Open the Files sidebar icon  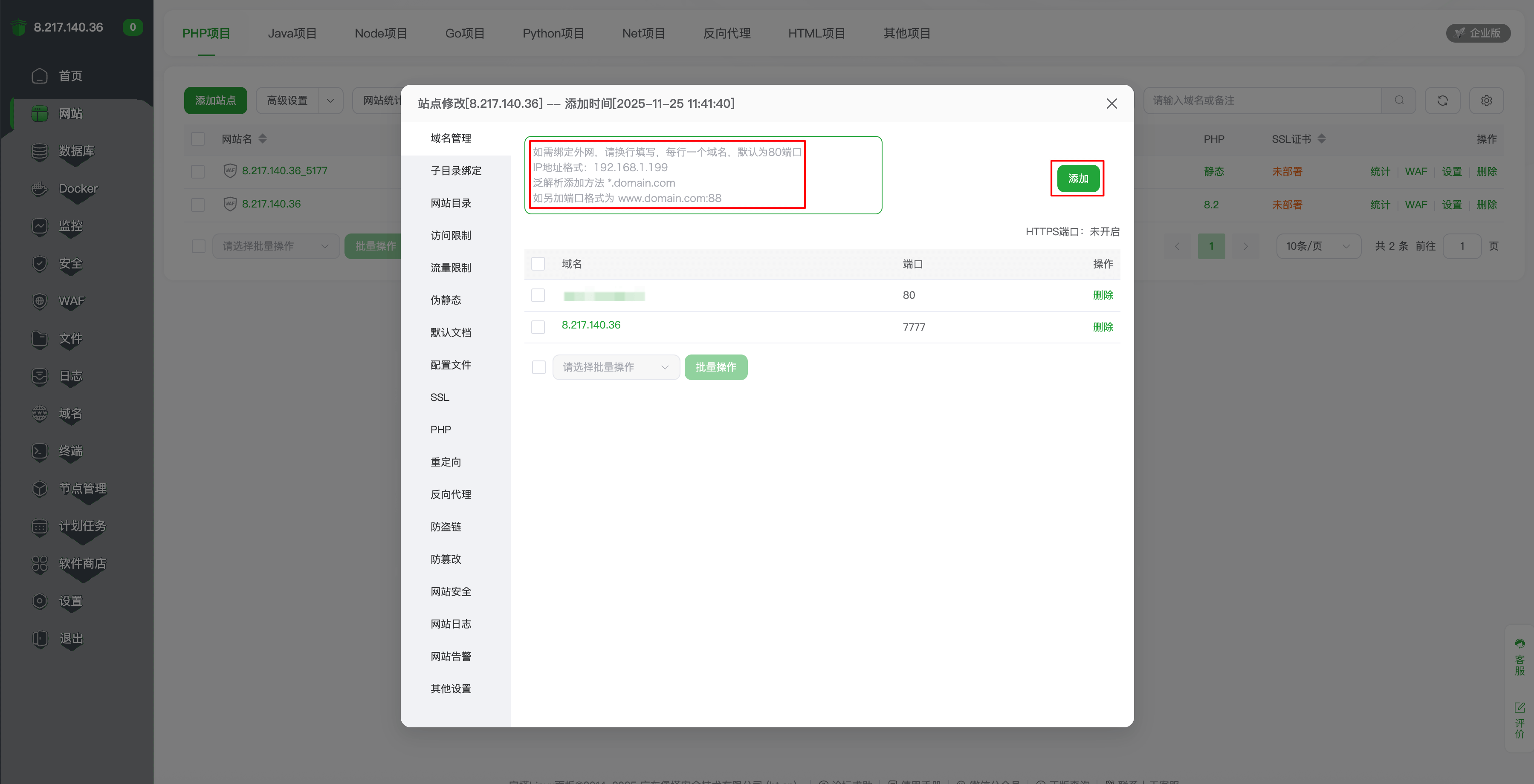coord(39,339)
